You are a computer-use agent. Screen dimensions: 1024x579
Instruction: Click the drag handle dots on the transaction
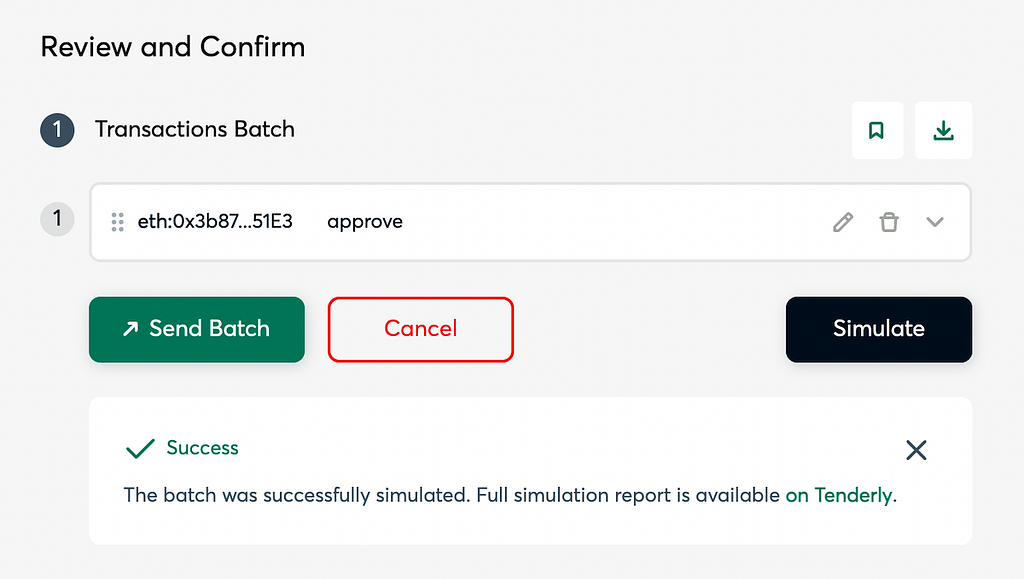tap(118, 222)
